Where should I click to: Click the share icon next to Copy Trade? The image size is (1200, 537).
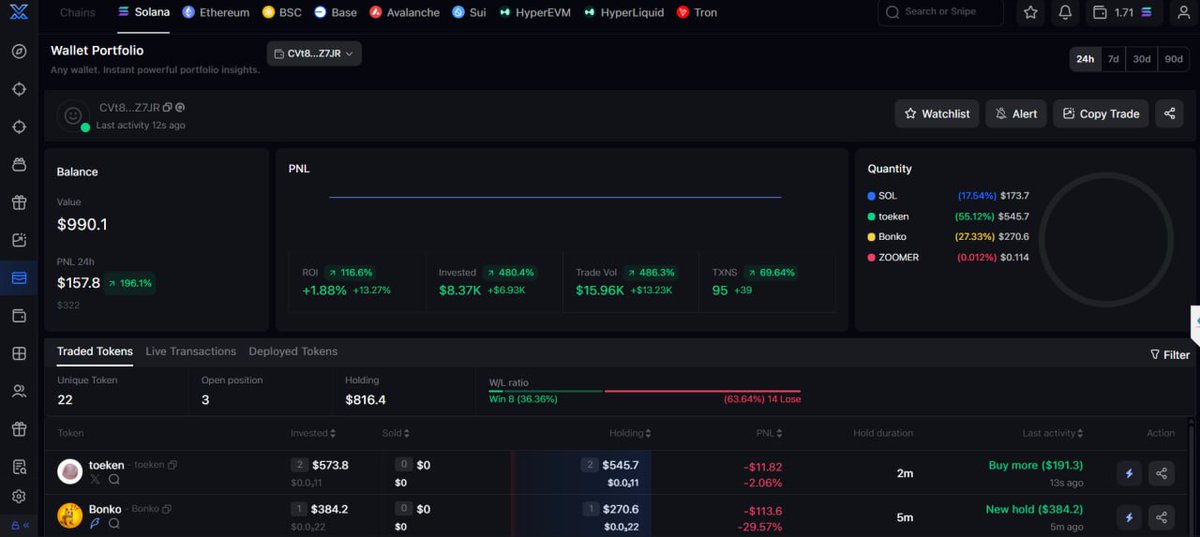(1169, 114)
